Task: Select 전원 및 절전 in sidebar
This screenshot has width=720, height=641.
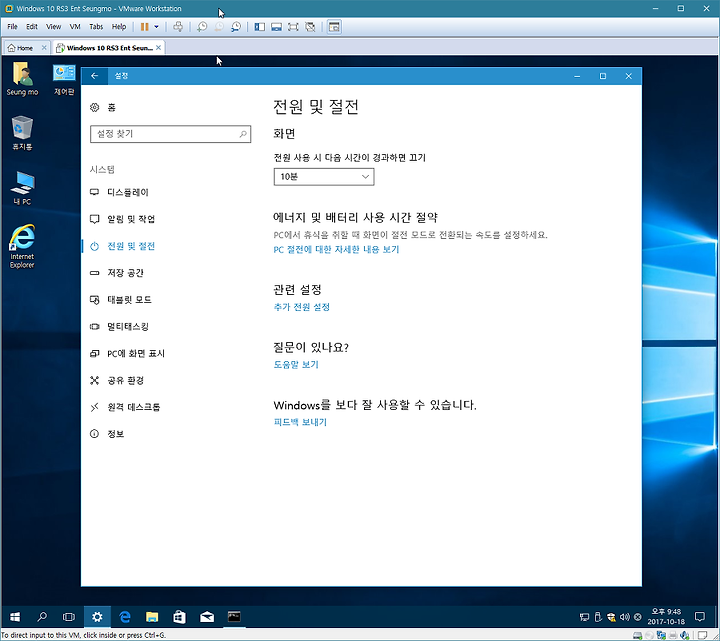Action: pos(122,246)
